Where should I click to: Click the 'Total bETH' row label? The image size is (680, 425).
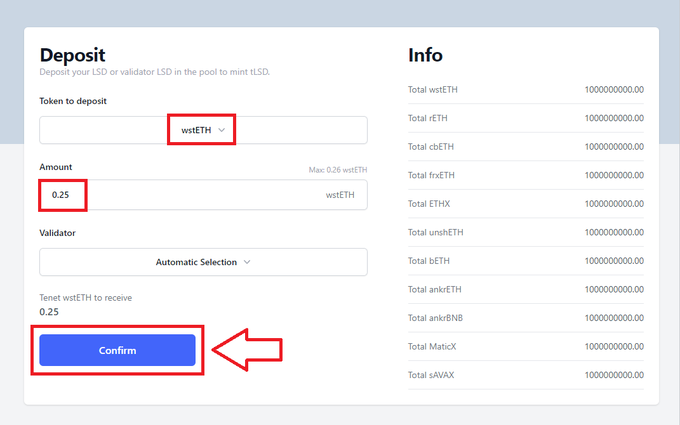tap(428, 261)
